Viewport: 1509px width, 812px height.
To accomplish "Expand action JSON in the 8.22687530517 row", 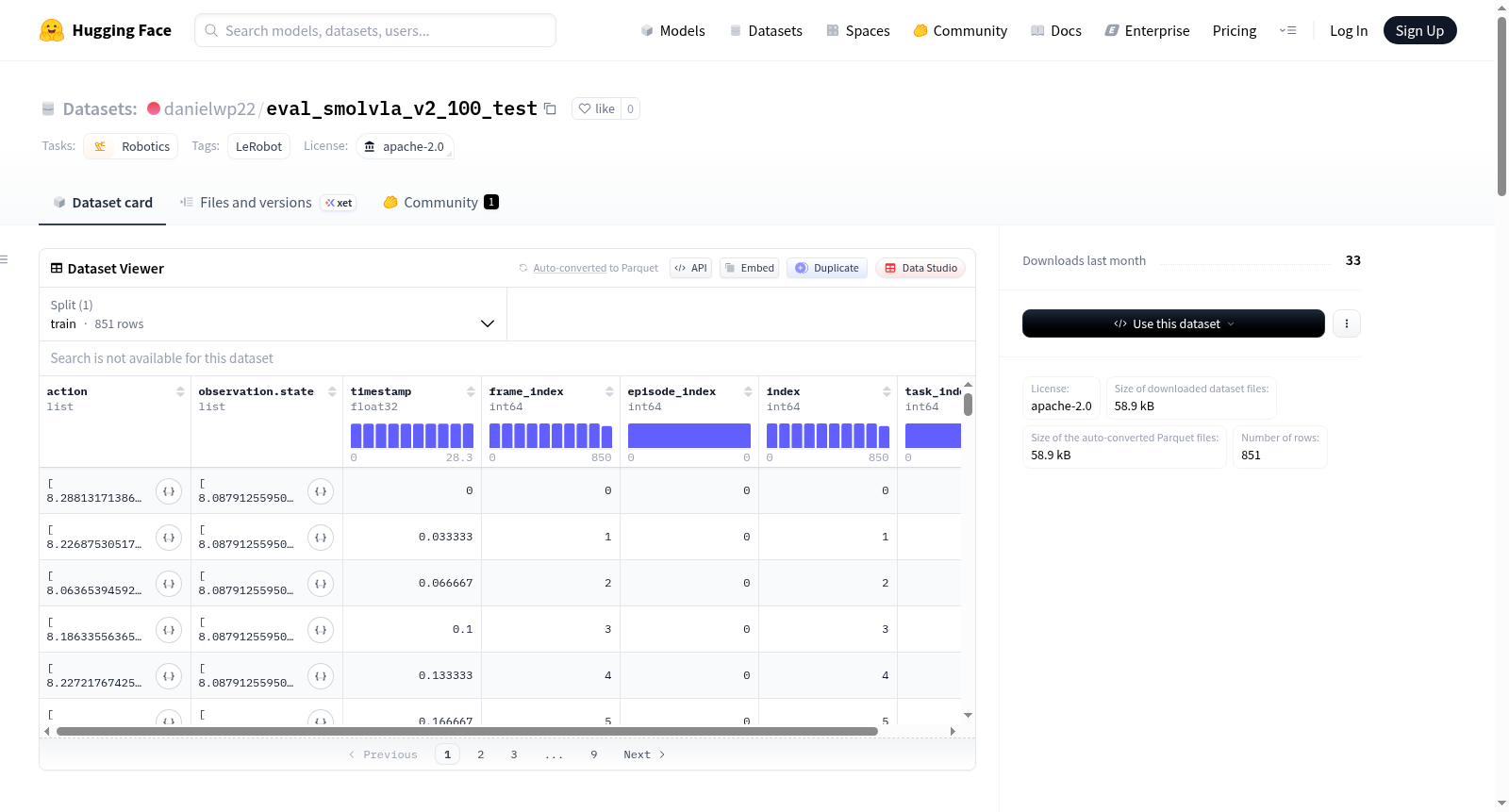I will (x=169, y=538).
